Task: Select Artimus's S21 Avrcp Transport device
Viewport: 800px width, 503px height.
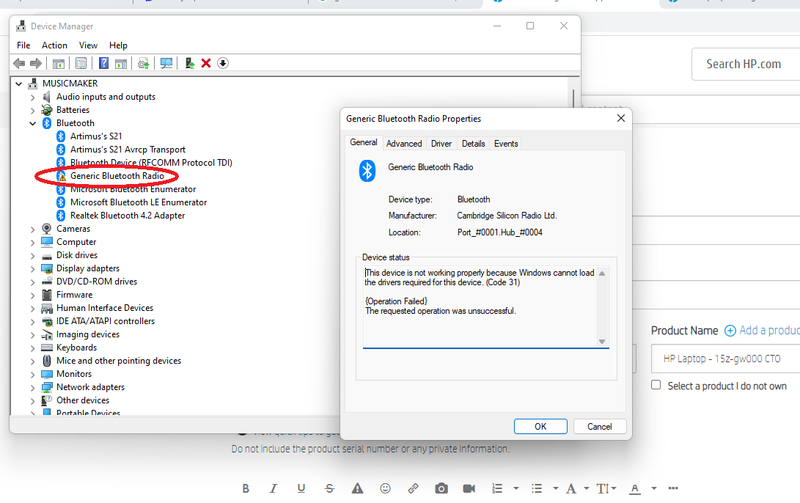Action: [x=128, y=150]
